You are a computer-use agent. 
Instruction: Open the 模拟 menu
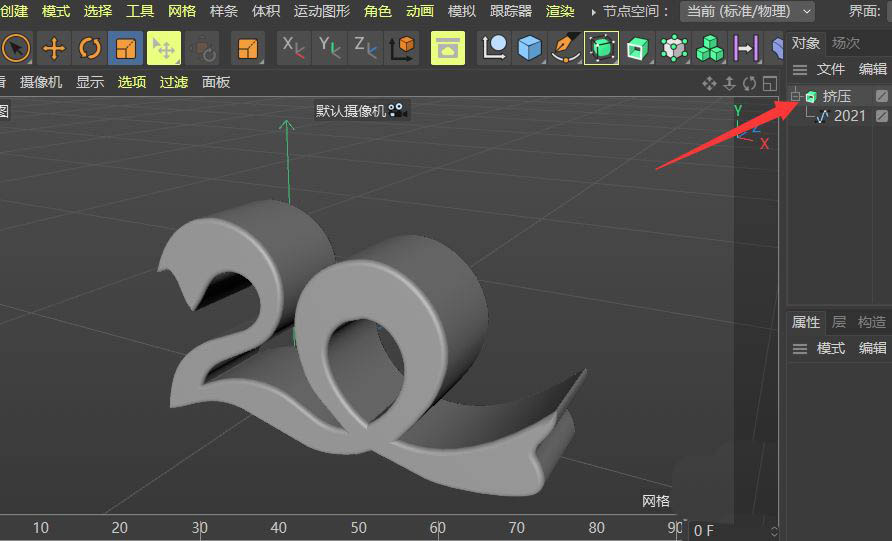coord(462,11)
